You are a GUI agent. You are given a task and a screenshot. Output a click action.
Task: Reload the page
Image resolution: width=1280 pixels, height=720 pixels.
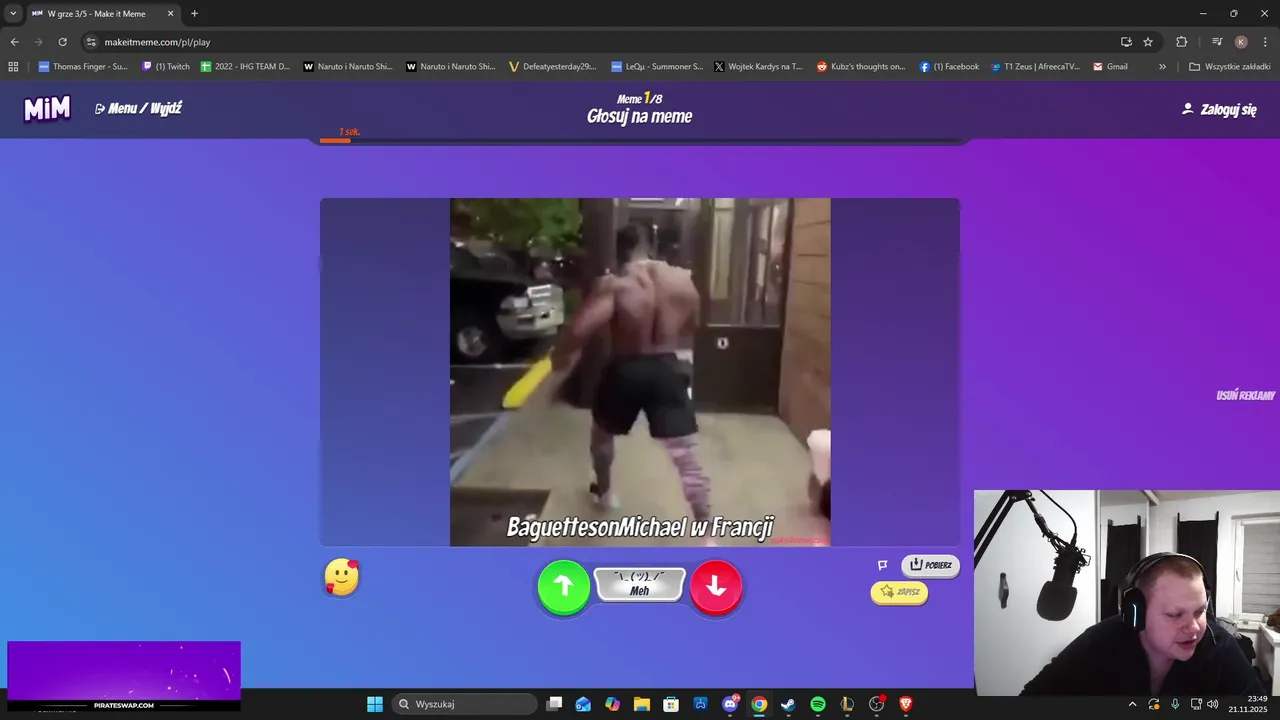point(62,42)
